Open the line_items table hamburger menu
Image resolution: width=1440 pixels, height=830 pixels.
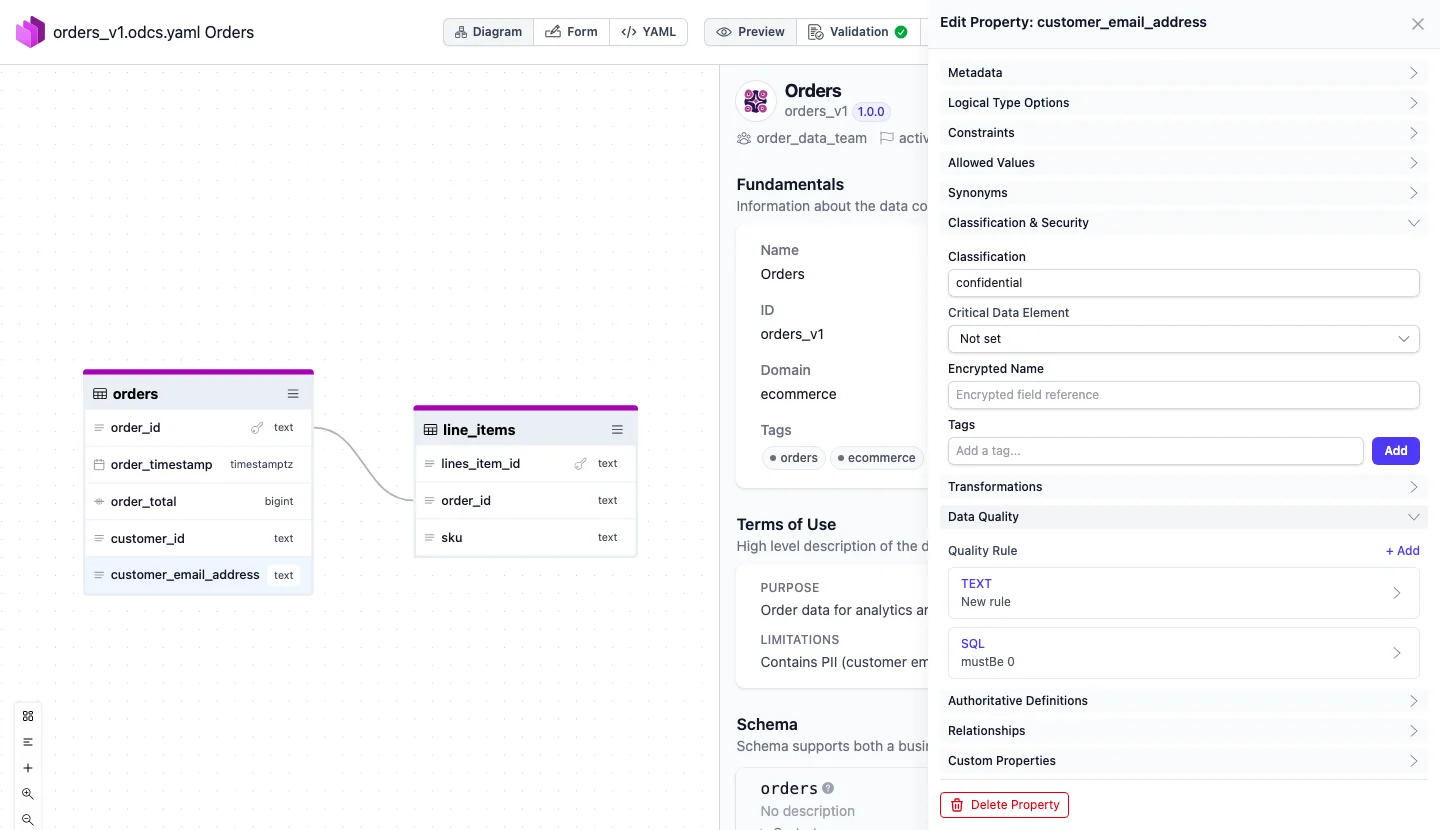617,430
